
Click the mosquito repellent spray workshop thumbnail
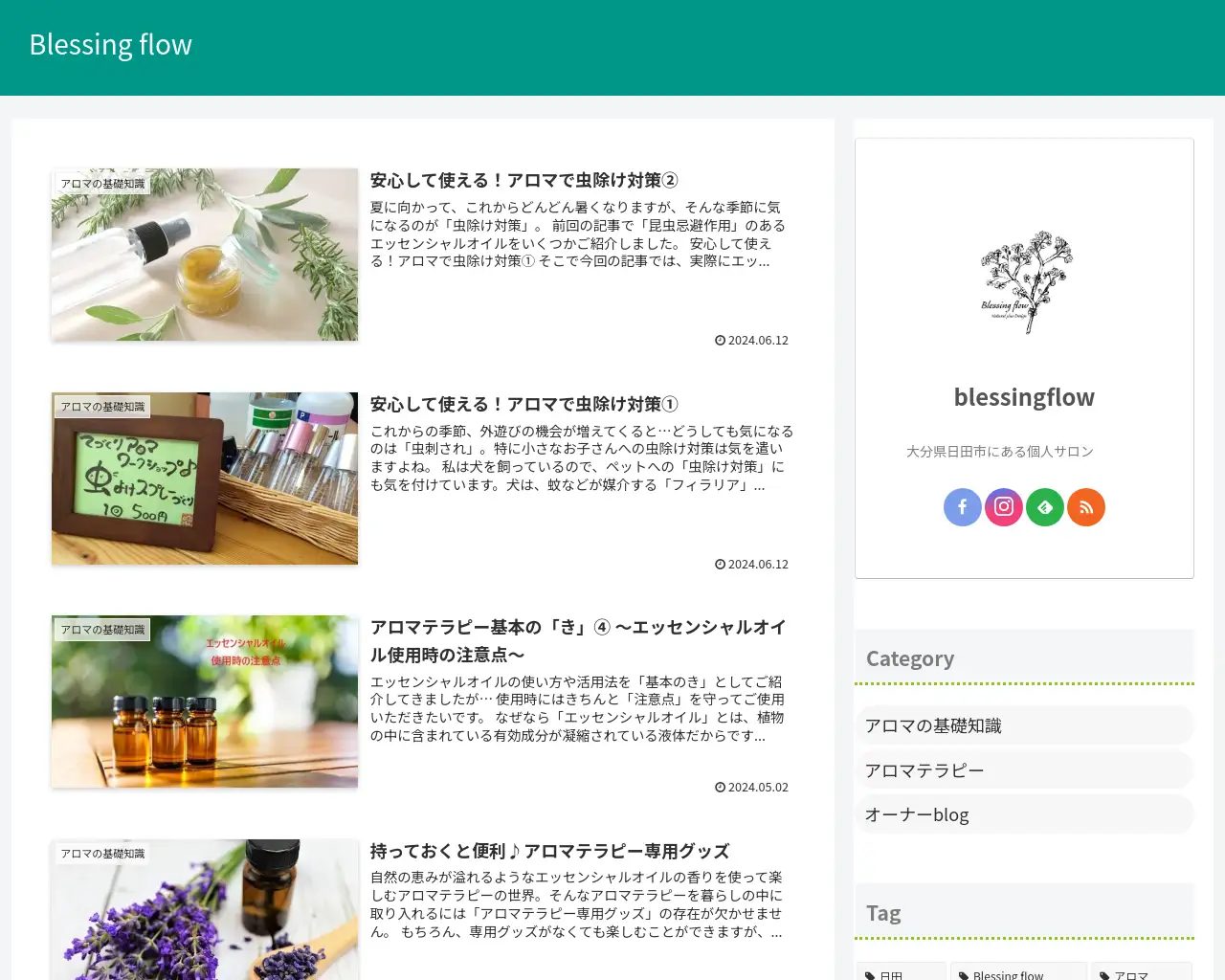[x=204, y=478]
